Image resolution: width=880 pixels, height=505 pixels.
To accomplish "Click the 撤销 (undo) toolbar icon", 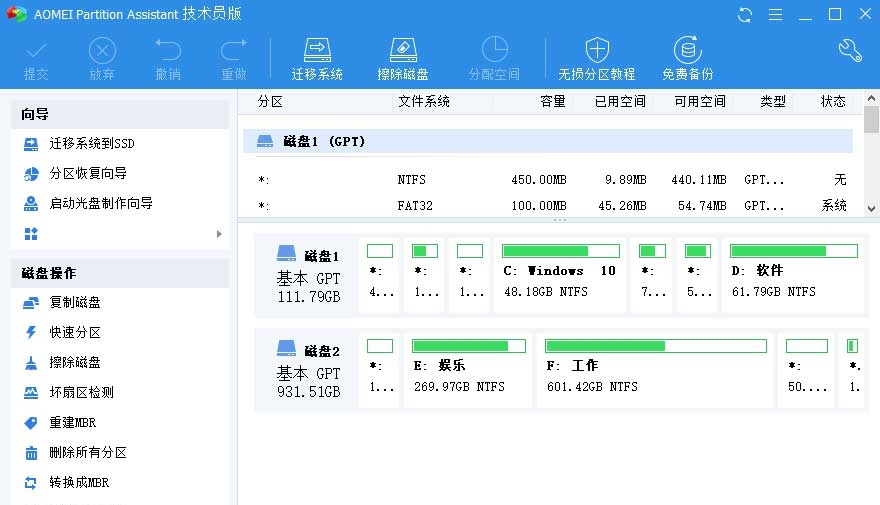I will 168,59.
